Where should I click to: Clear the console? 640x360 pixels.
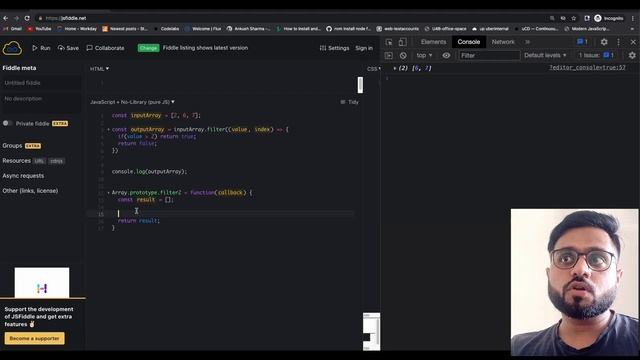click(403, 55)
